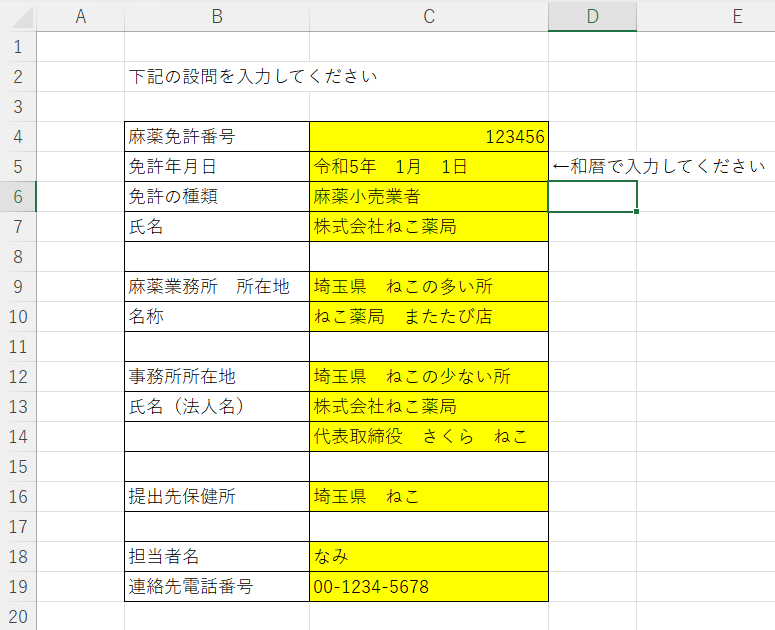Select the ねこ薬局 またたび店 cell

tap(428, 317)
